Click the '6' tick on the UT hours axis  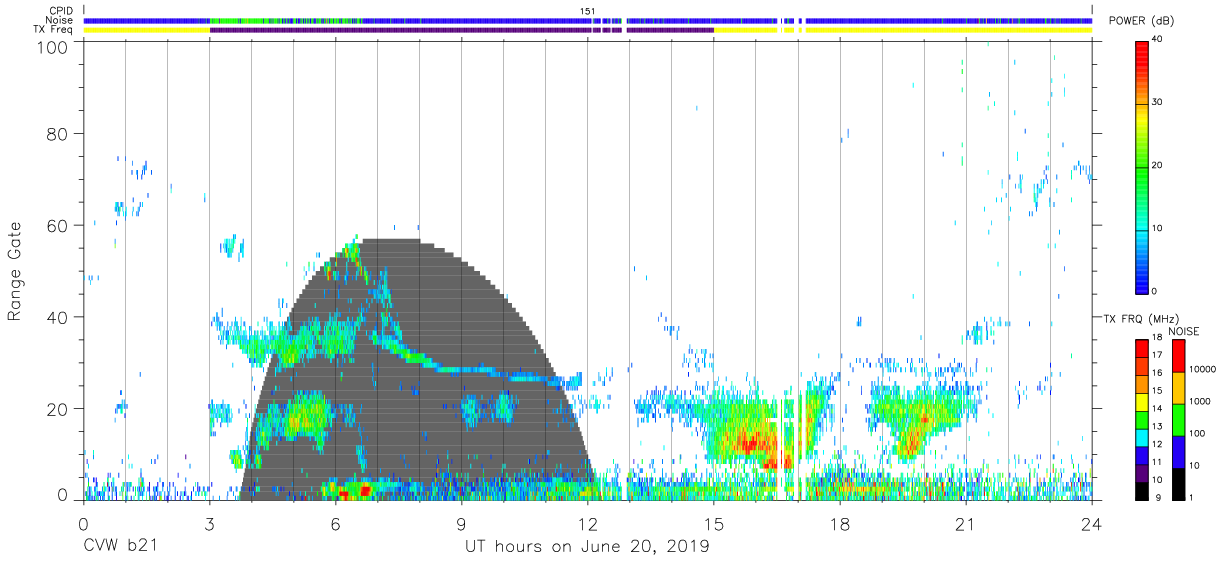tap(335, 522)
